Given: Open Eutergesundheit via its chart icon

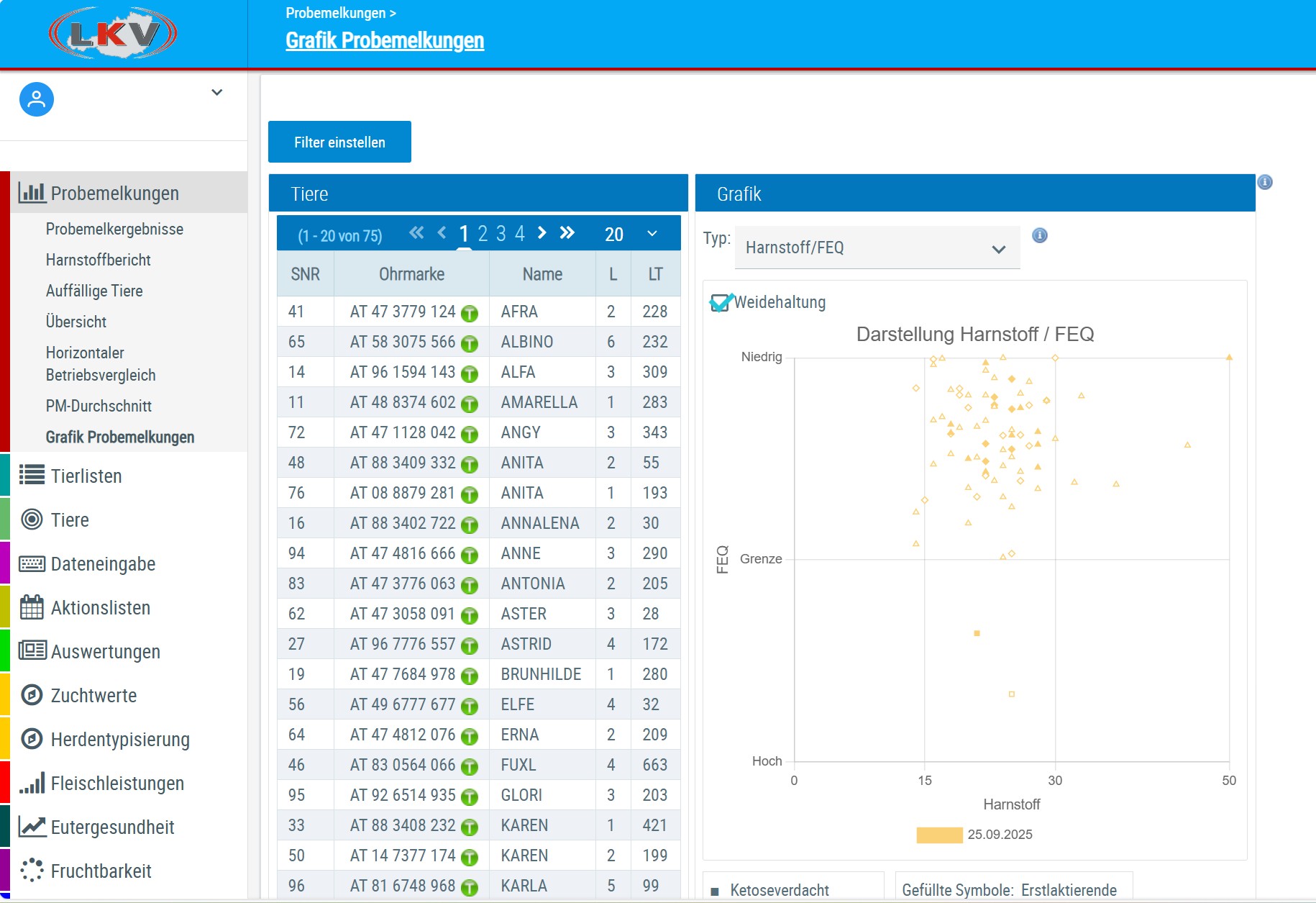Looking at the screenshot, I should point(32,827).
